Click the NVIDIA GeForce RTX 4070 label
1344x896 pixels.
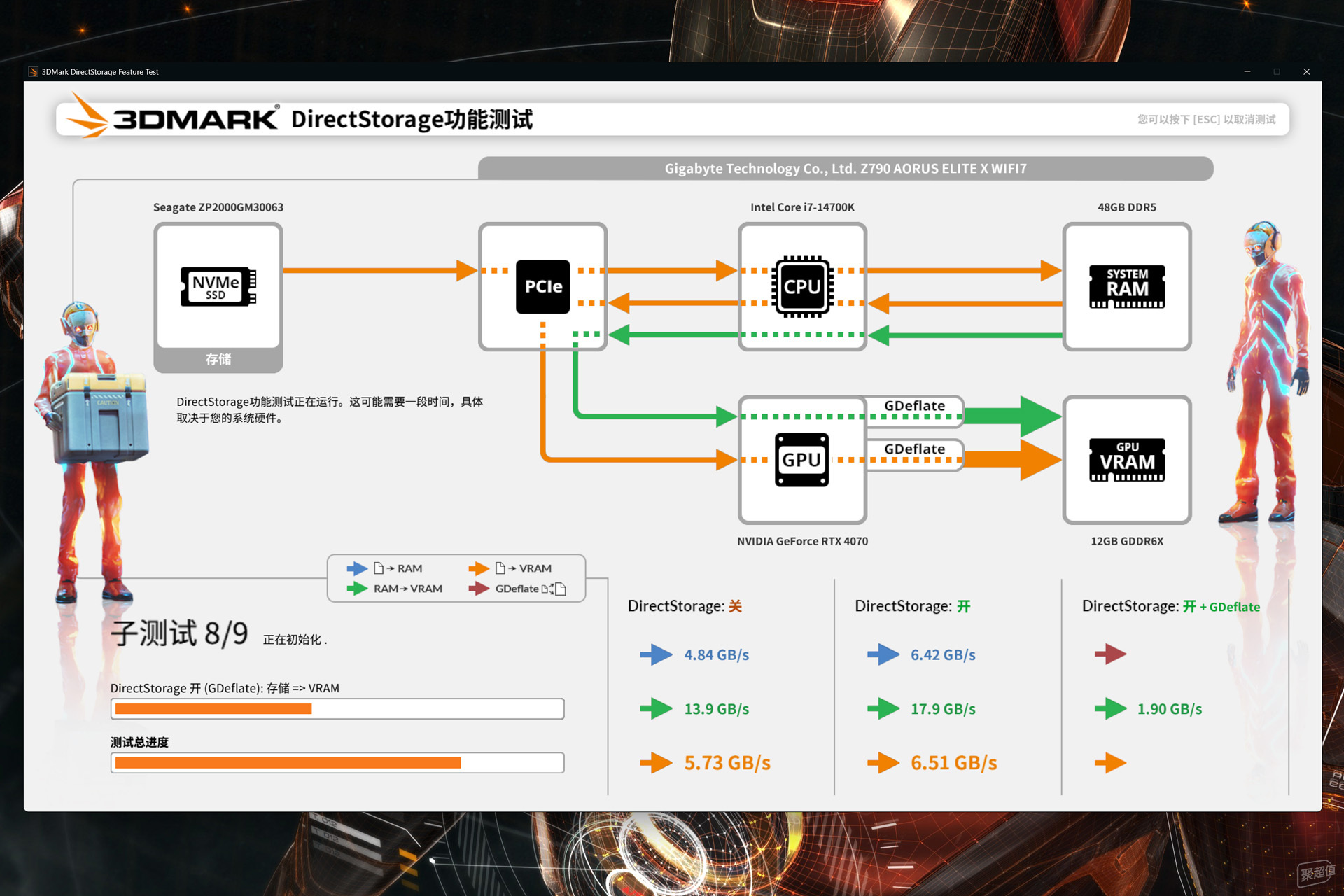click(x=802, y=541)
